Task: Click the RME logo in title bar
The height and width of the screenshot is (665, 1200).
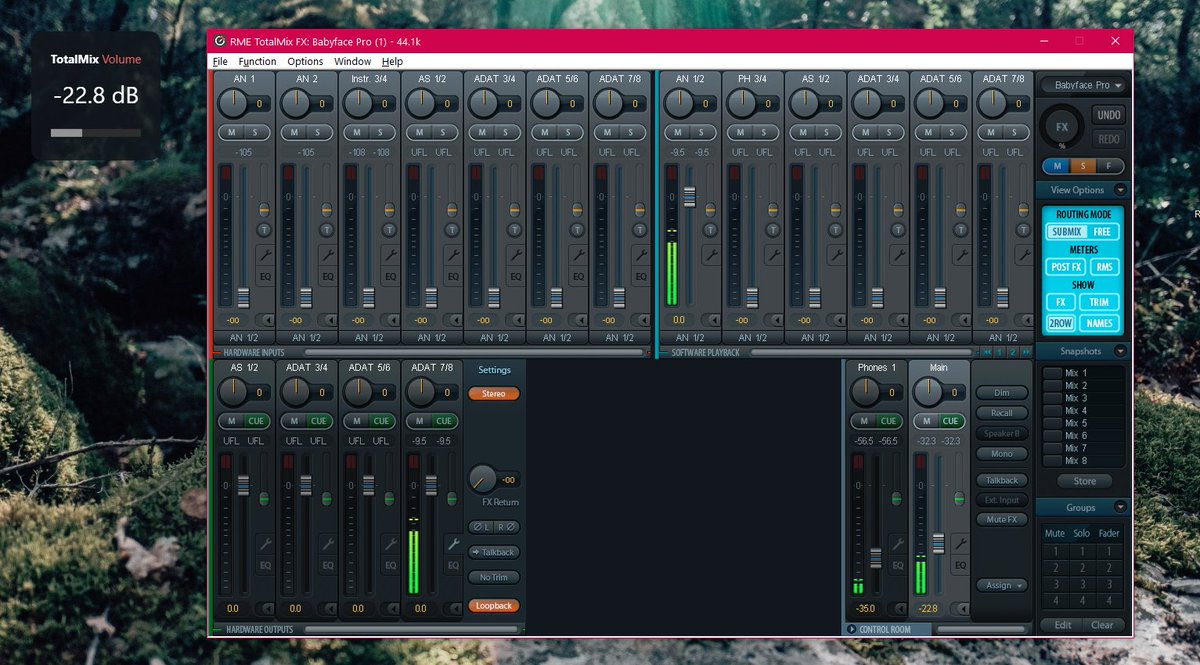Action: pyautogui.click(x=220, y=41)
